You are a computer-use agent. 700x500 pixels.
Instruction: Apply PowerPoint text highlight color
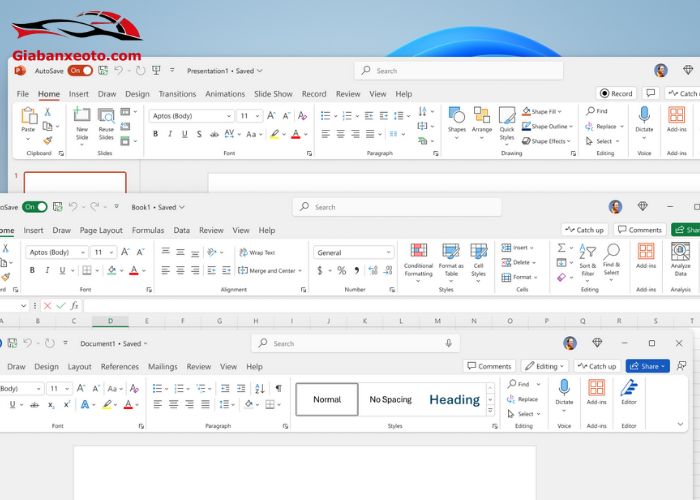[274, 134]
